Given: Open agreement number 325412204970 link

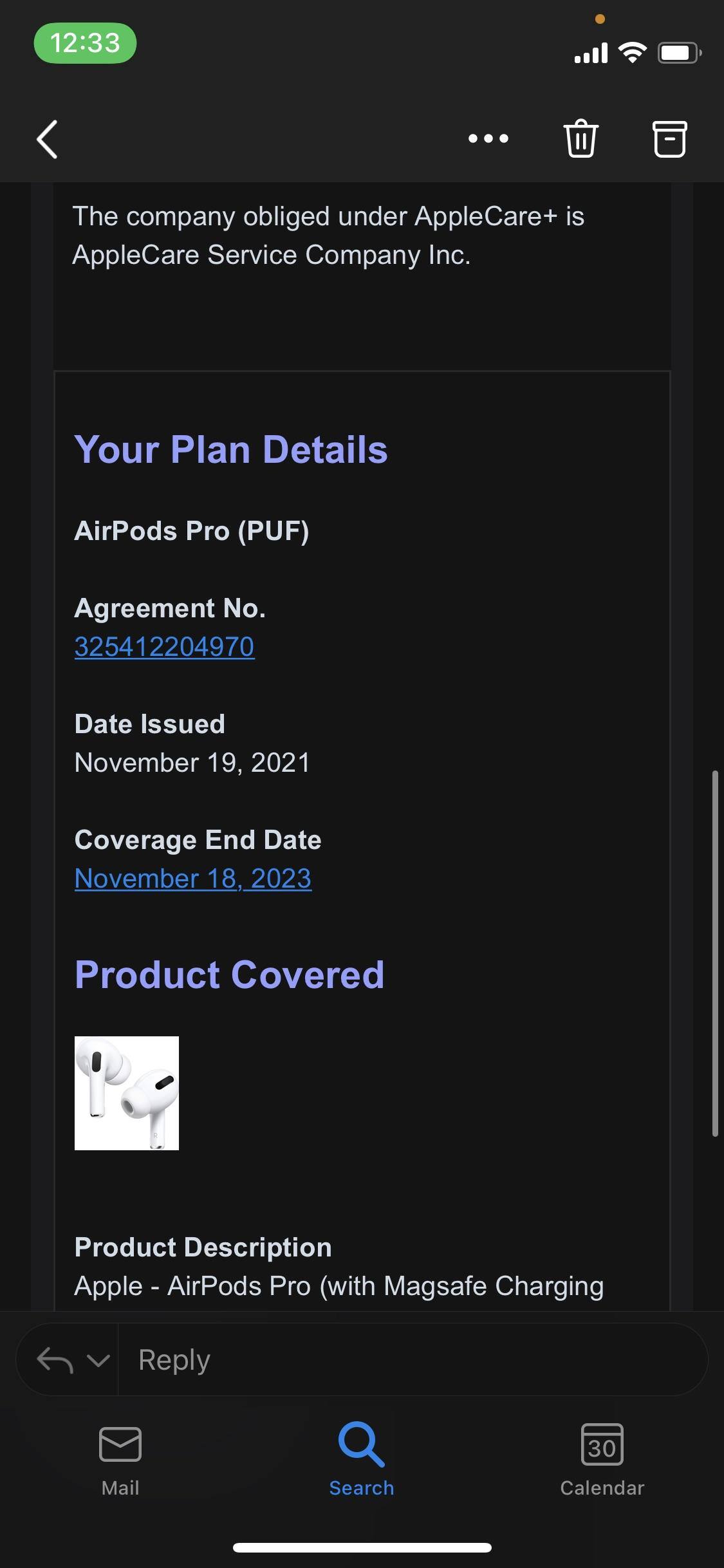Looking at the screenshot, I should [x=164, y=646].
